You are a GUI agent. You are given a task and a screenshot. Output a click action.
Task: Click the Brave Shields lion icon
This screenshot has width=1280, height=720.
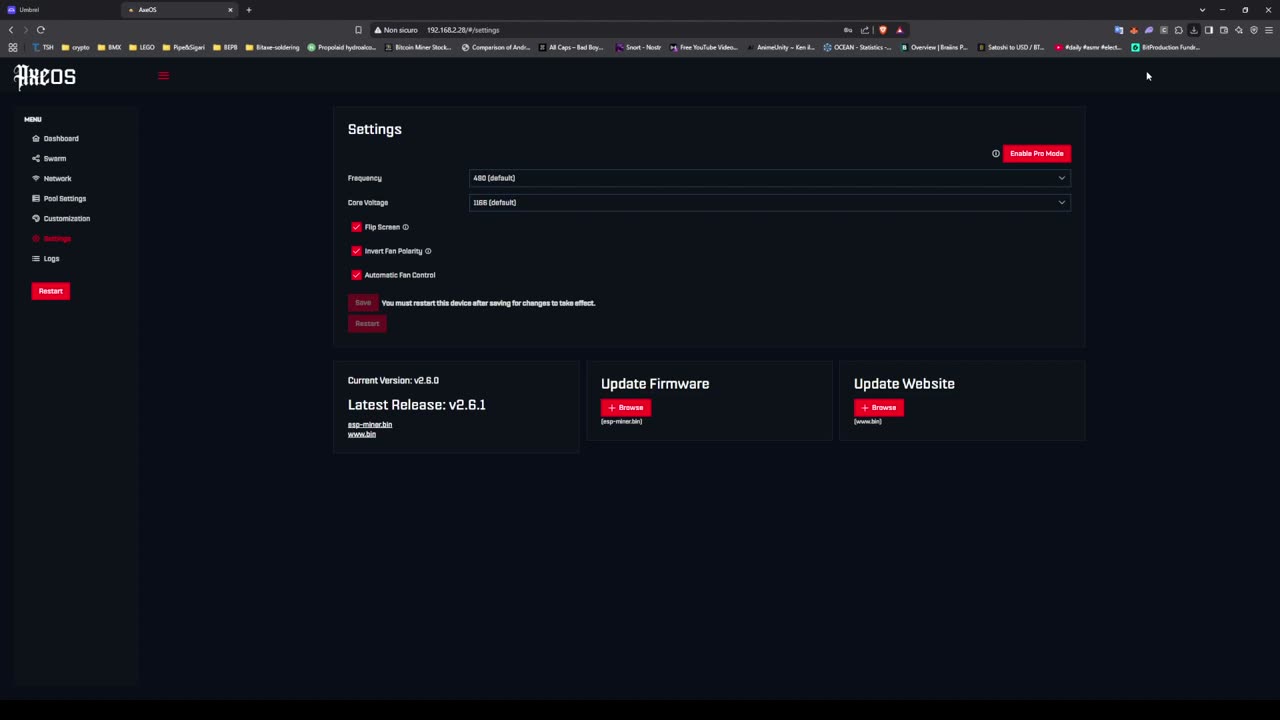pos(882,30)
